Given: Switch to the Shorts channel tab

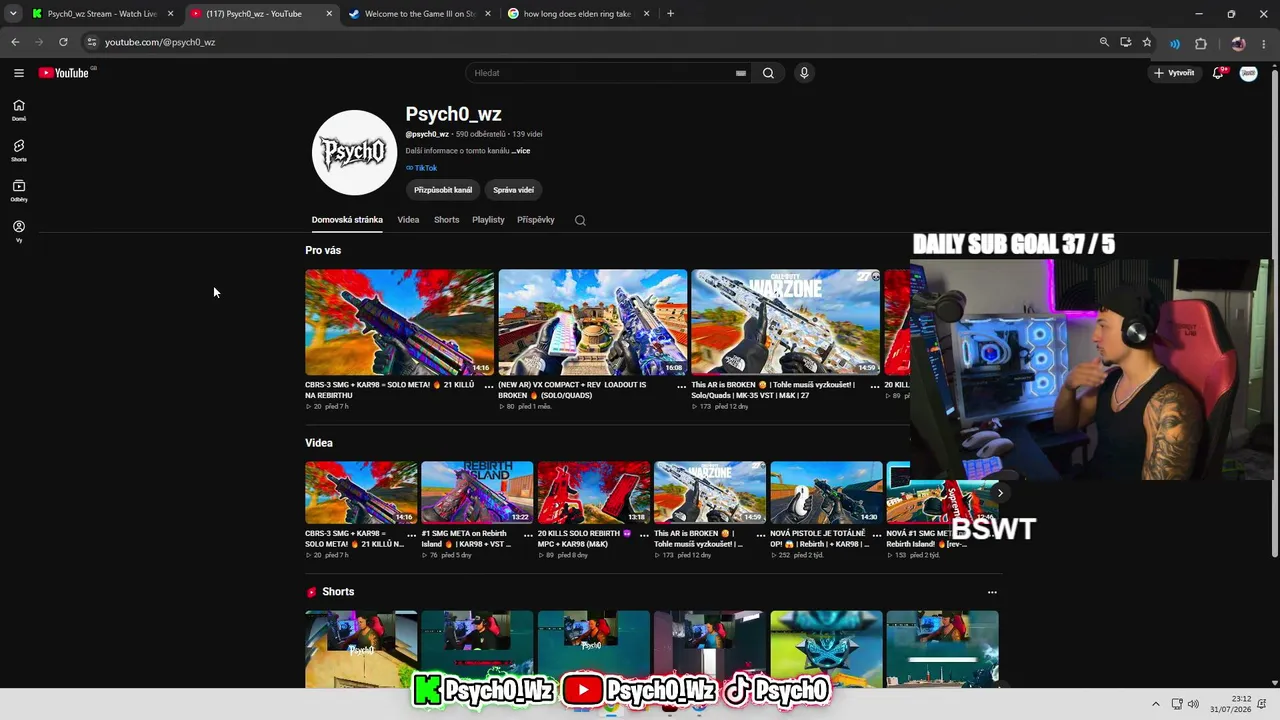Looking at the screenshot, I should (446, 220).
